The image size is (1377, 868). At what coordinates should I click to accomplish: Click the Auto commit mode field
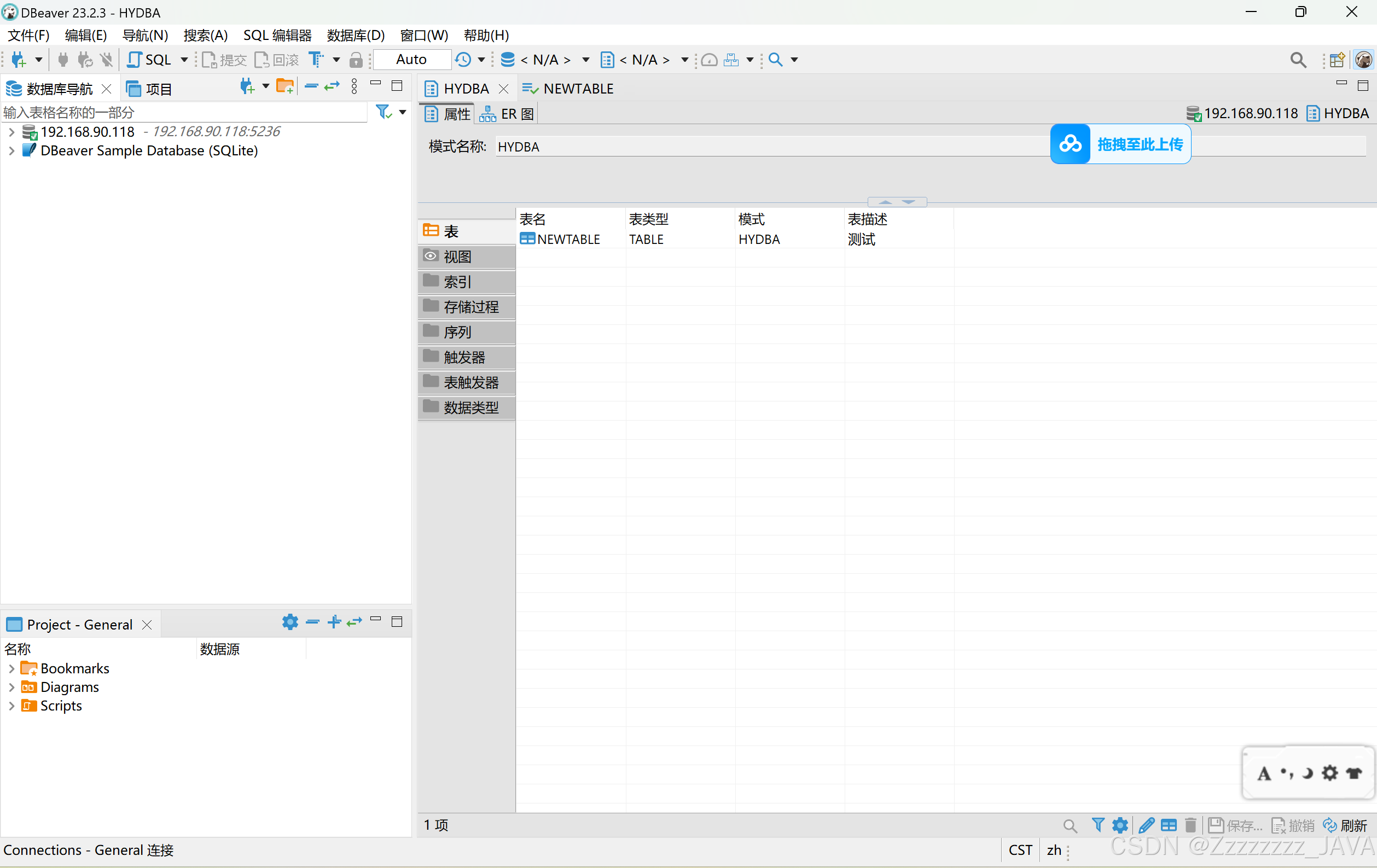point(412,60)
